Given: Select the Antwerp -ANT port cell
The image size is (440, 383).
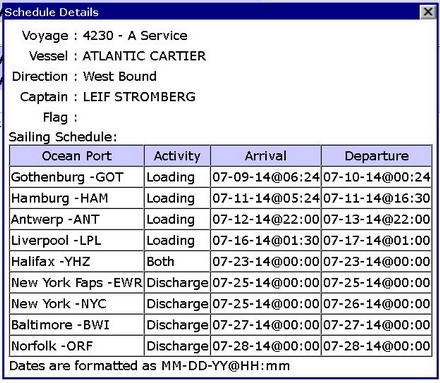Looking at the screenshot, I should pyautogui.click(x=77, y=219).
